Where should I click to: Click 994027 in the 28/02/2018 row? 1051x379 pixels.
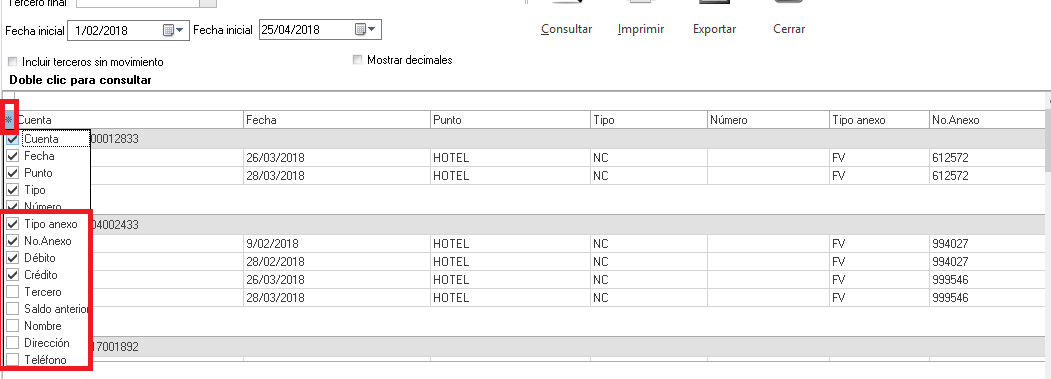(986, 262)
